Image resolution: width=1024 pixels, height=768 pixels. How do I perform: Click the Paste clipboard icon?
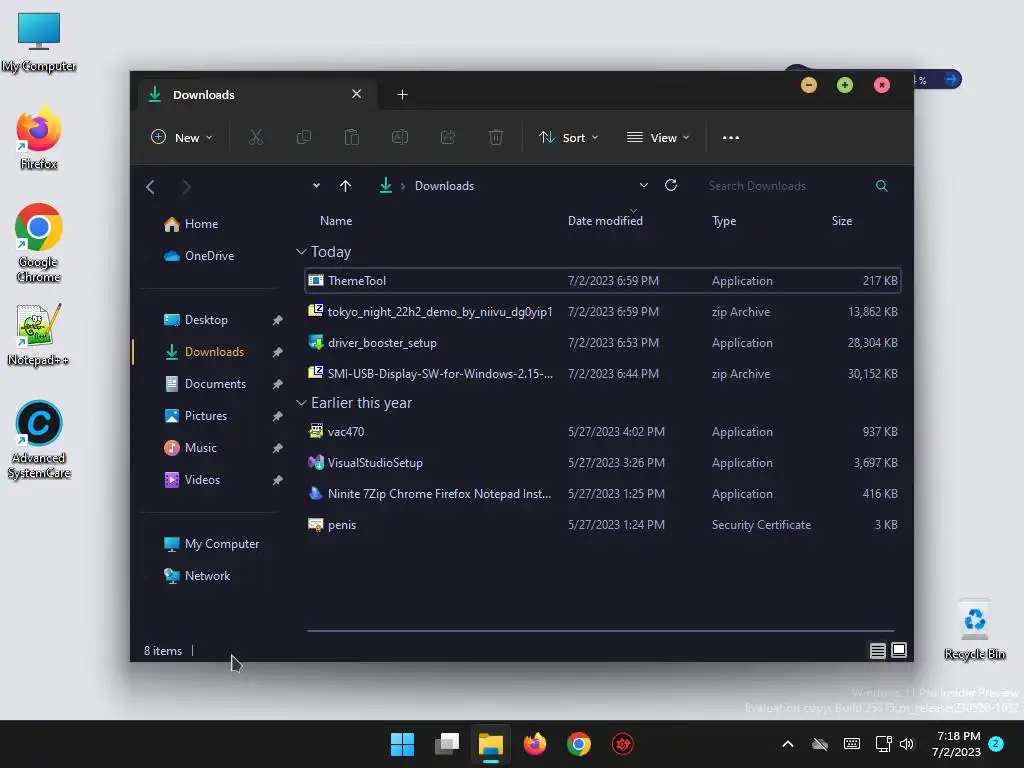point(351,137)
